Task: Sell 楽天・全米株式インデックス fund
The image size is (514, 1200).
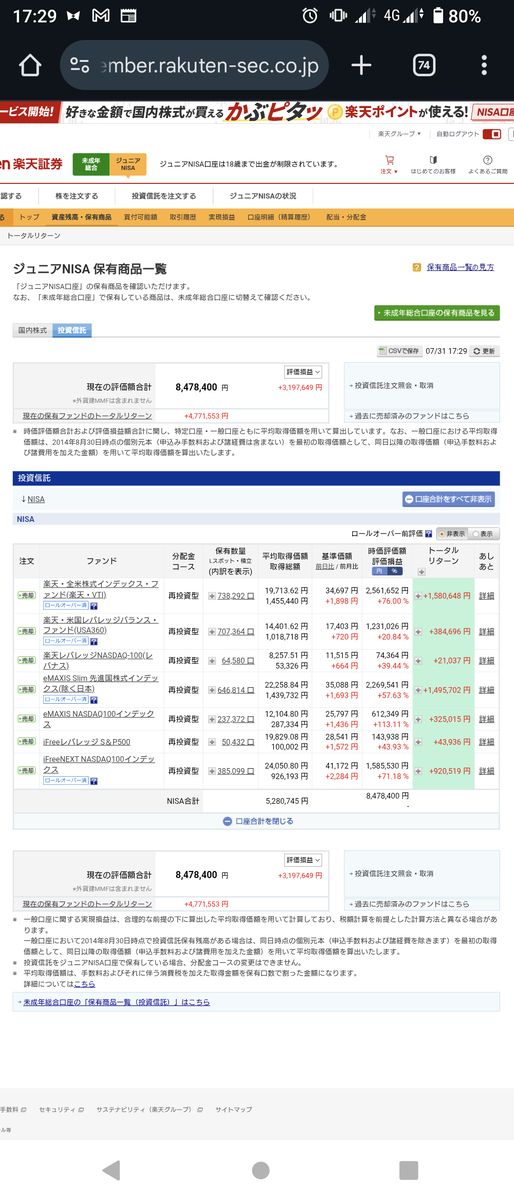Action: tap(26, 595)
